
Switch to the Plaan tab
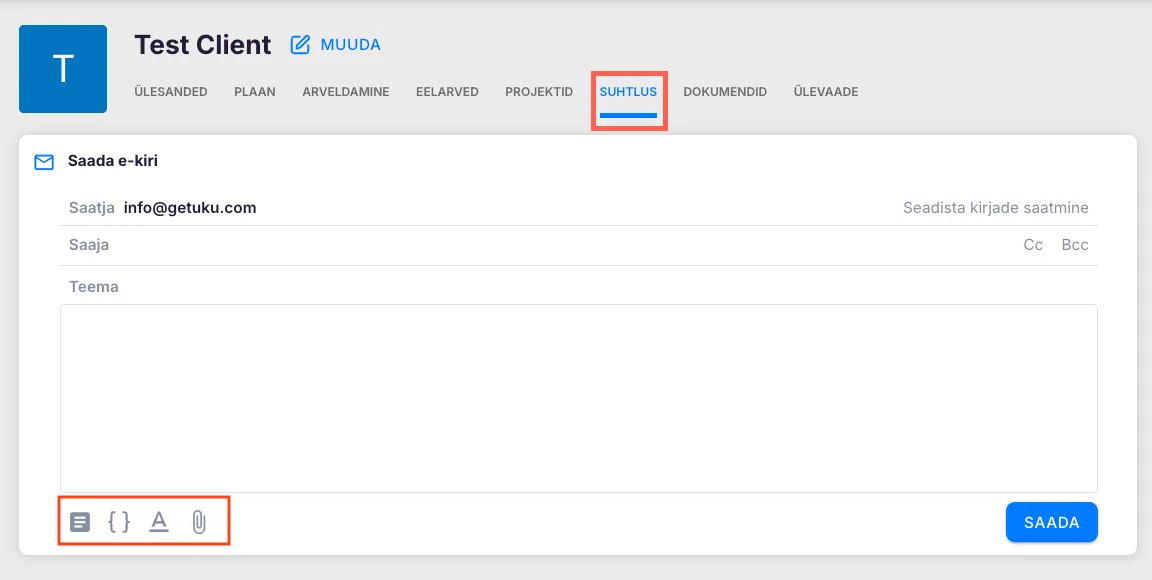255,92
